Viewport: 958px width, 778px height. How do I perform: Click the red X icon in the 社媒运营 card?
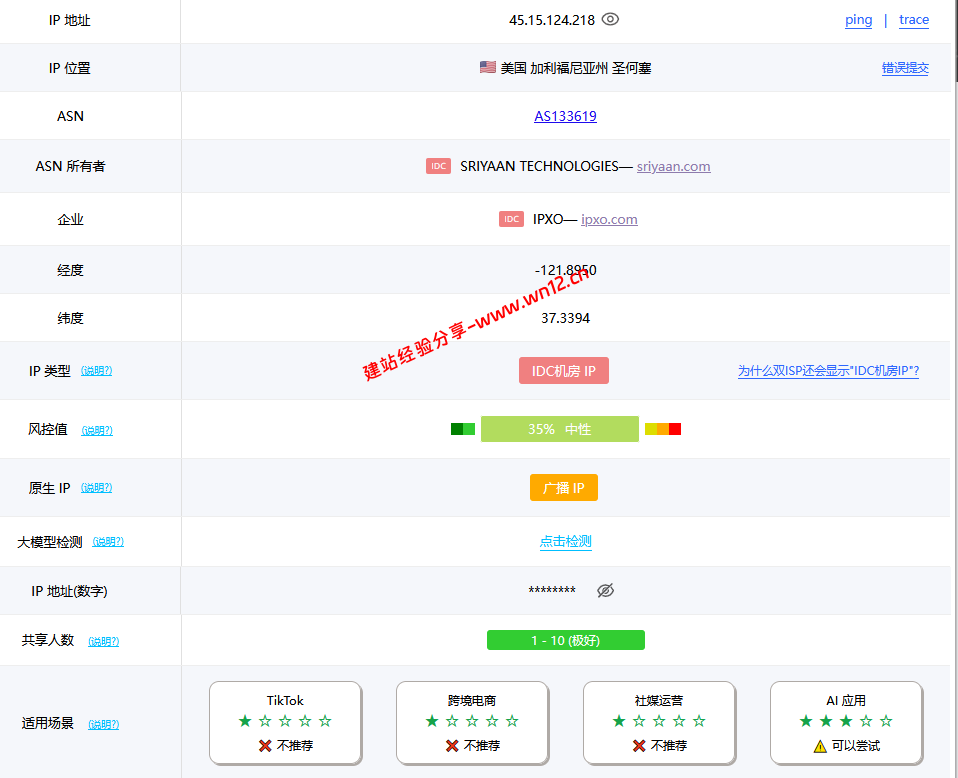click(x=639, y=746)
